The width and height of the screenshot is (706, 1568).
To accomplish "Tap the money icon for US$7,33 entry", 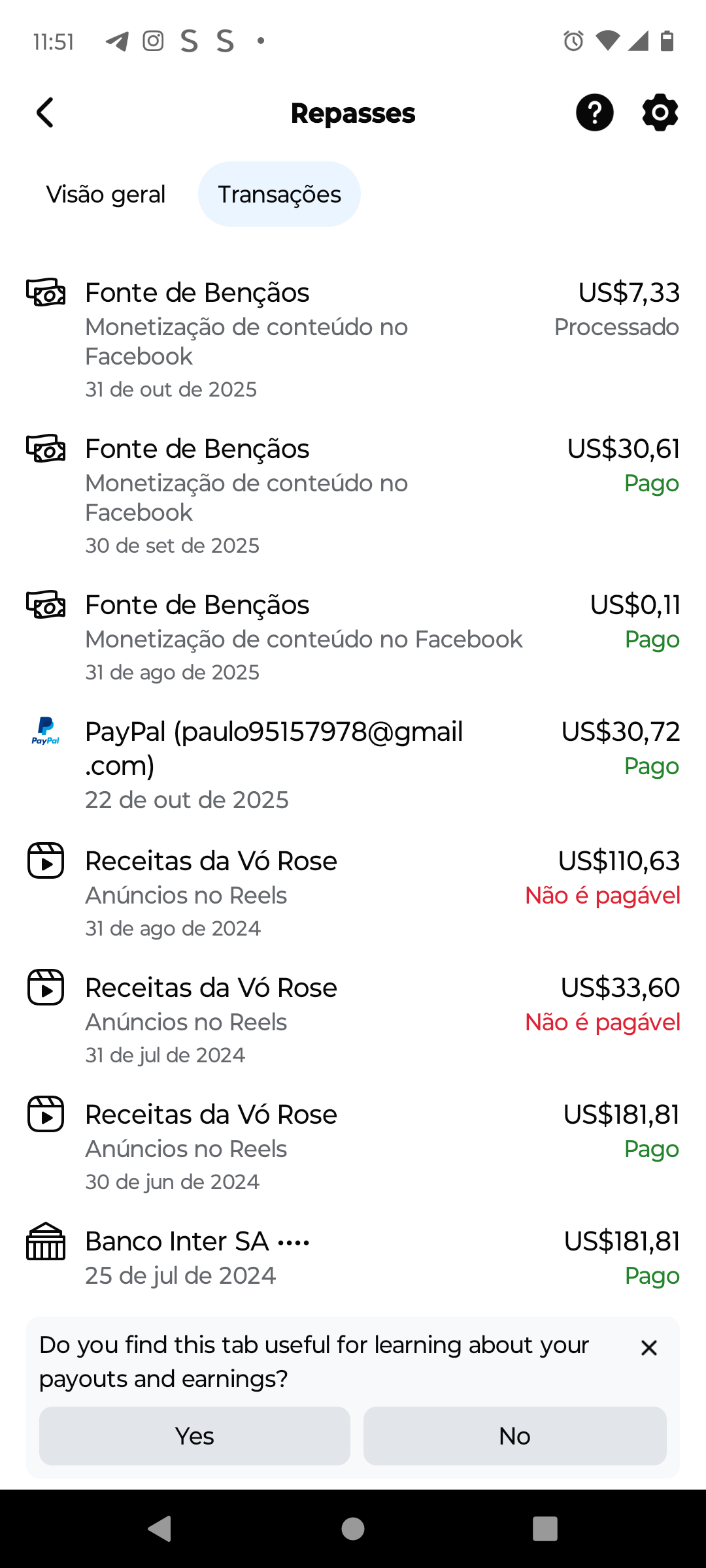I will pyautogui.click(x=45, y=293).
